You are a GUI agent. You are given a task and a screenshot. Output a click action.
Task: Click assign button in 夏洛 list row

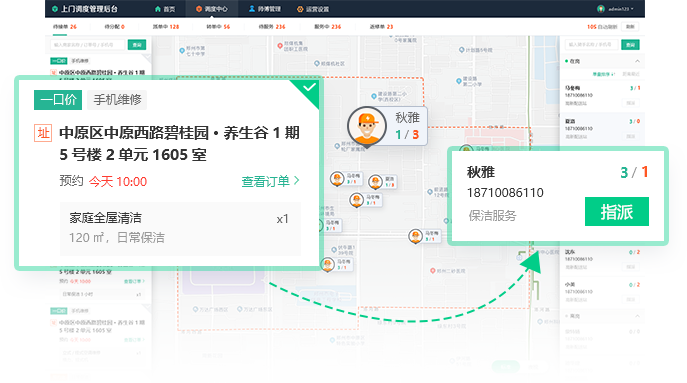pos(630,136)
